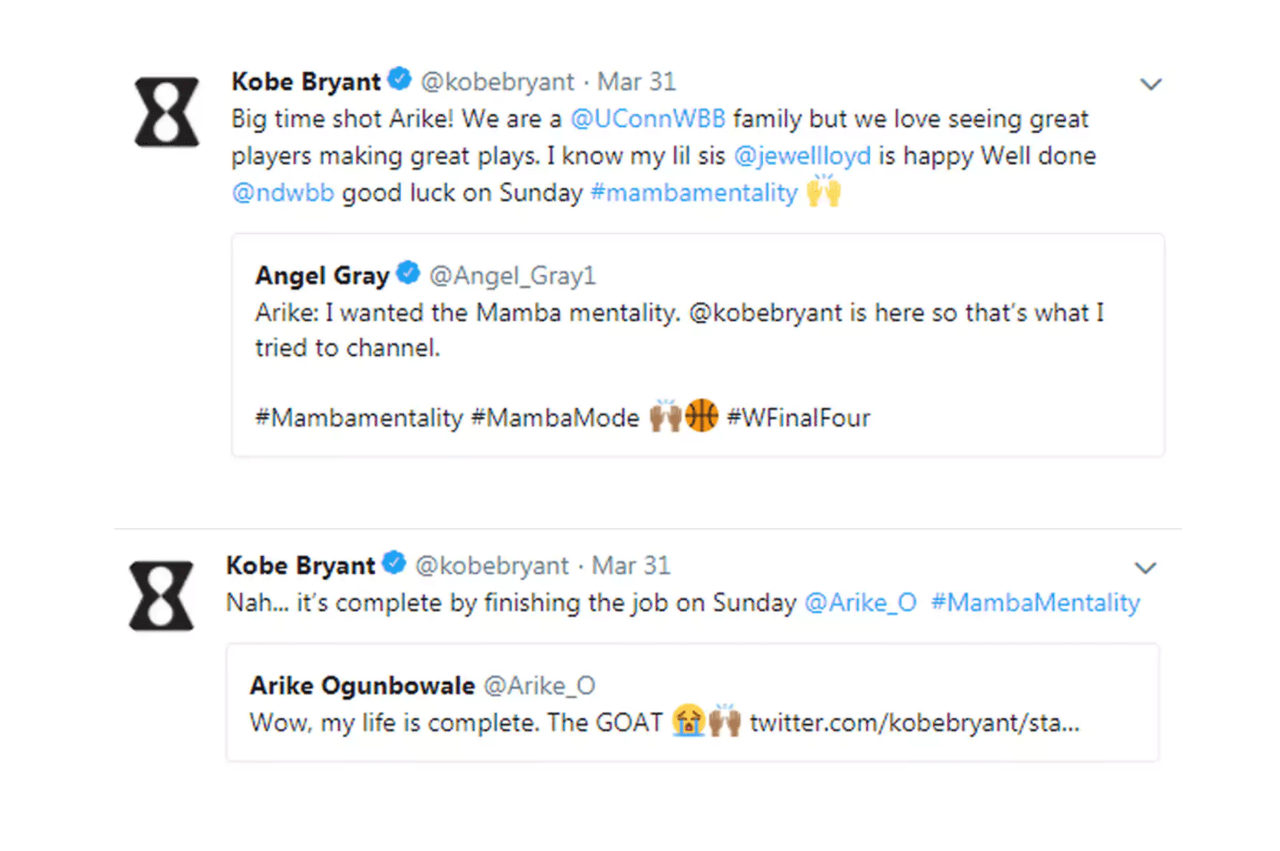Click verified badge beside Angel Gray

click(408, 273)
